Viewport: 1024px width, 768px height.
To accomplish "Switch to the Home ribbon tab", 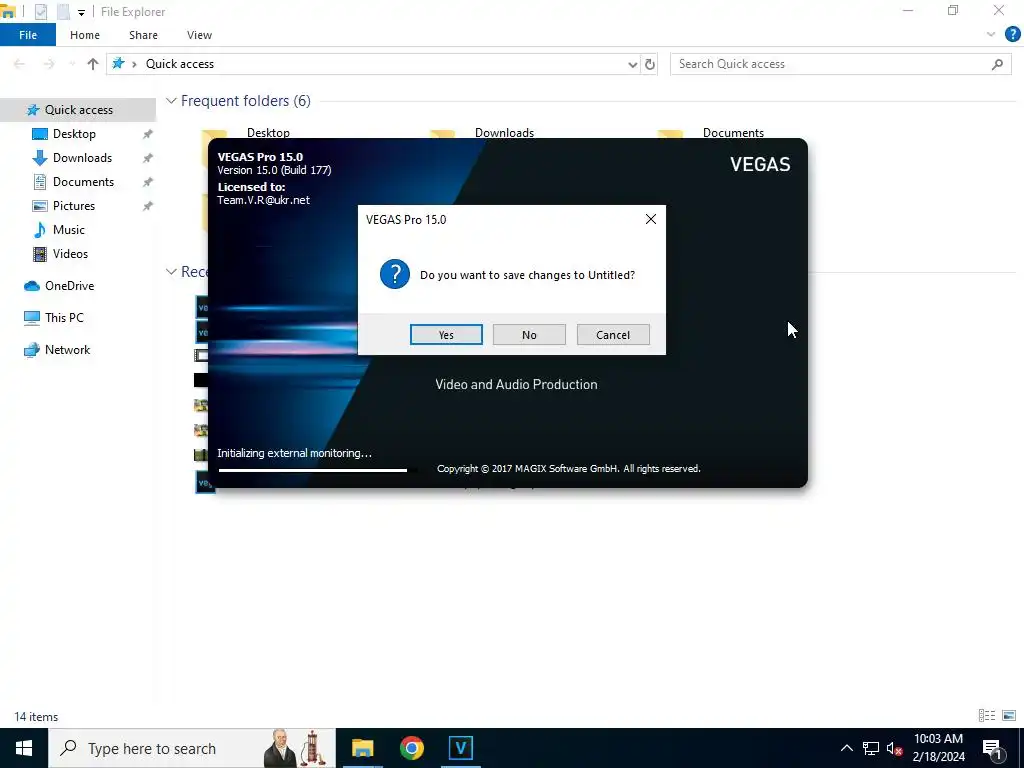I will coord(85,35).
